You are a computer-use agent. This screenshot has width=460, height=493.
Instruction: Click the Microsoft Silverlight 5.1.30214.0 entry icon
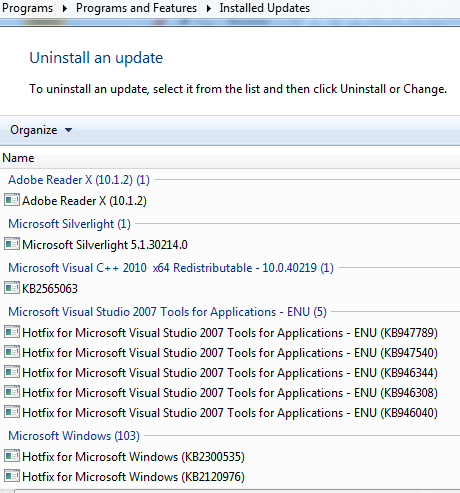click(x=12, y=244)
